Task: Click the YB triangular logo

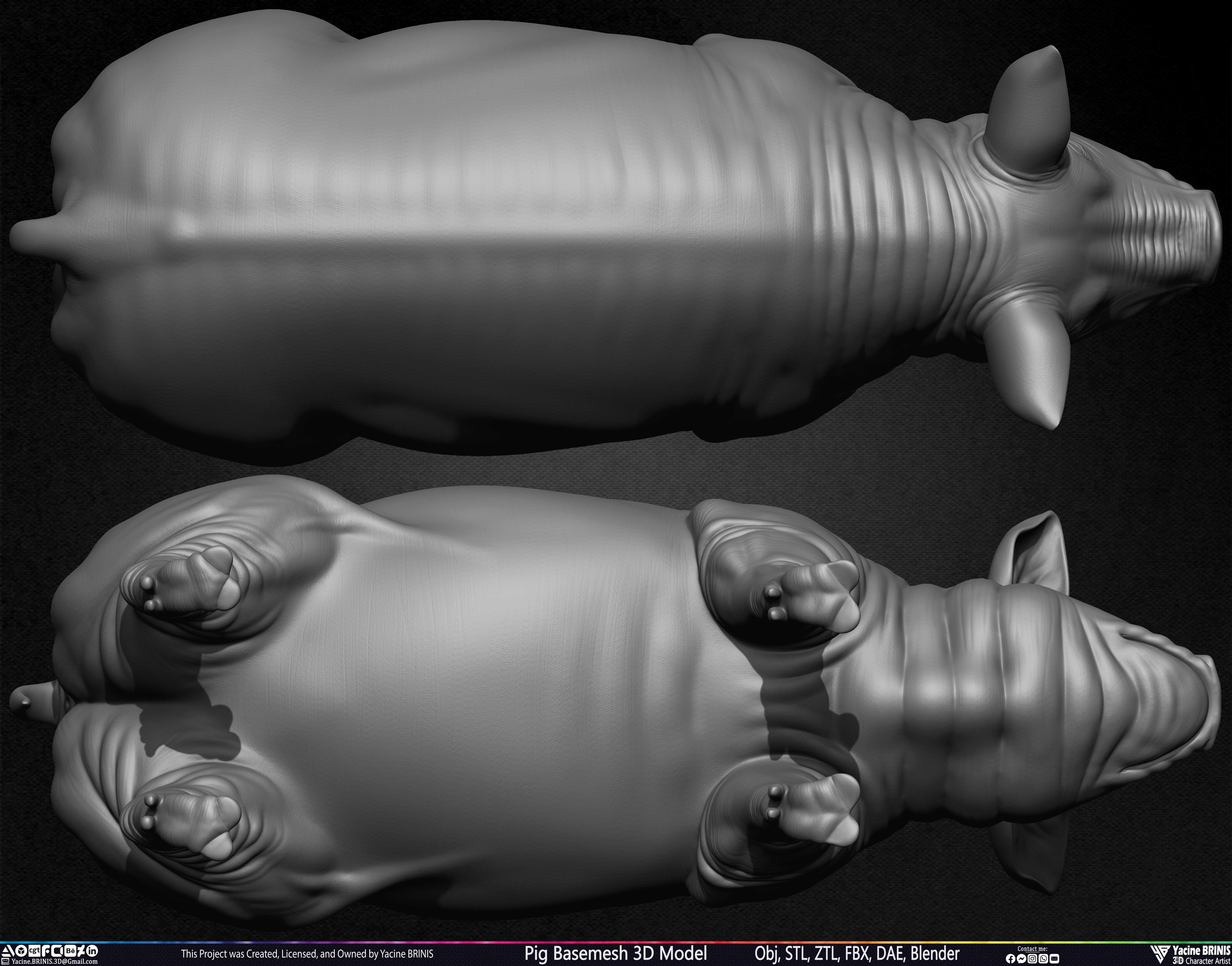Action: (x=1160, y=955)
